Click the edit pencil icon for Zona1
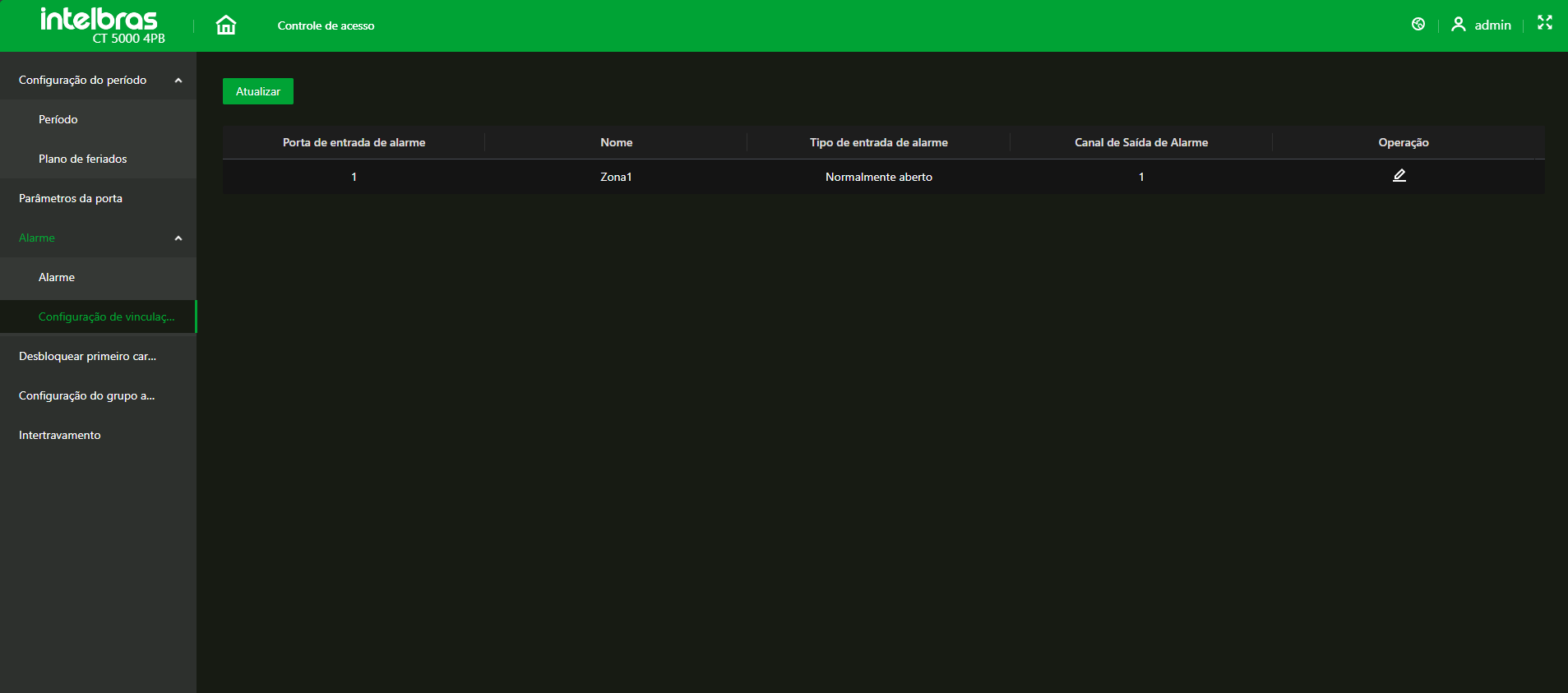 click(x=1399, y=176)
